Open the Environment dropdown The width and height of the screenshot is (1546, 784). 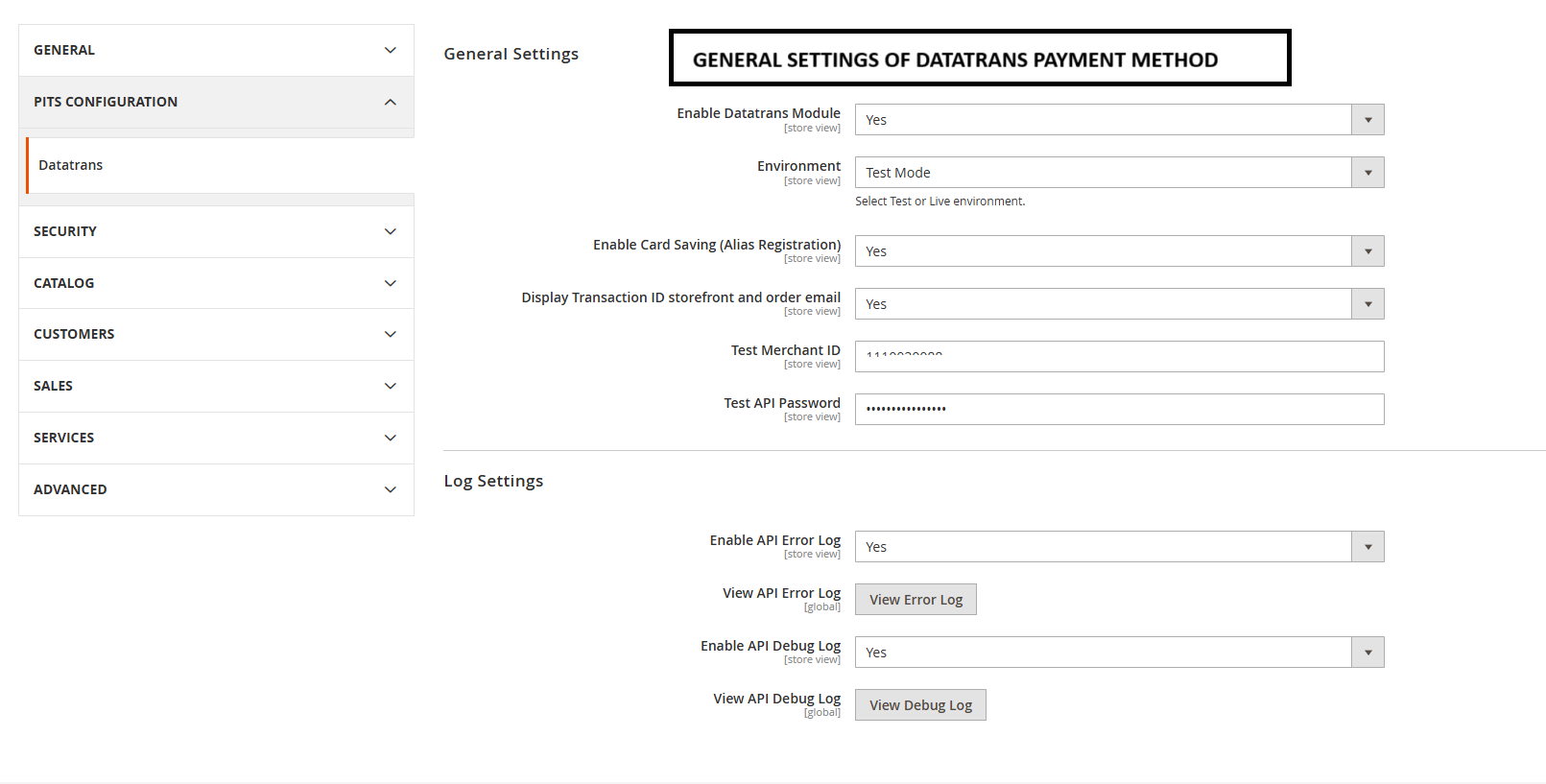[x=1119, y=173]
